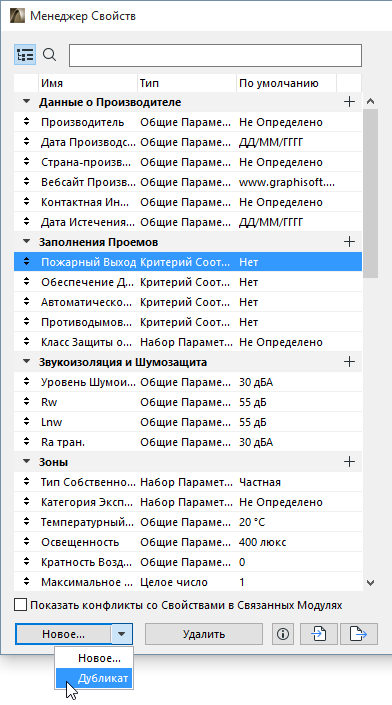This screenshot has height=705, width=392.
Task: Collapse the Звукоизоляция и Шумозащита group
Action: pyautogui.click(x=27, y=361)
